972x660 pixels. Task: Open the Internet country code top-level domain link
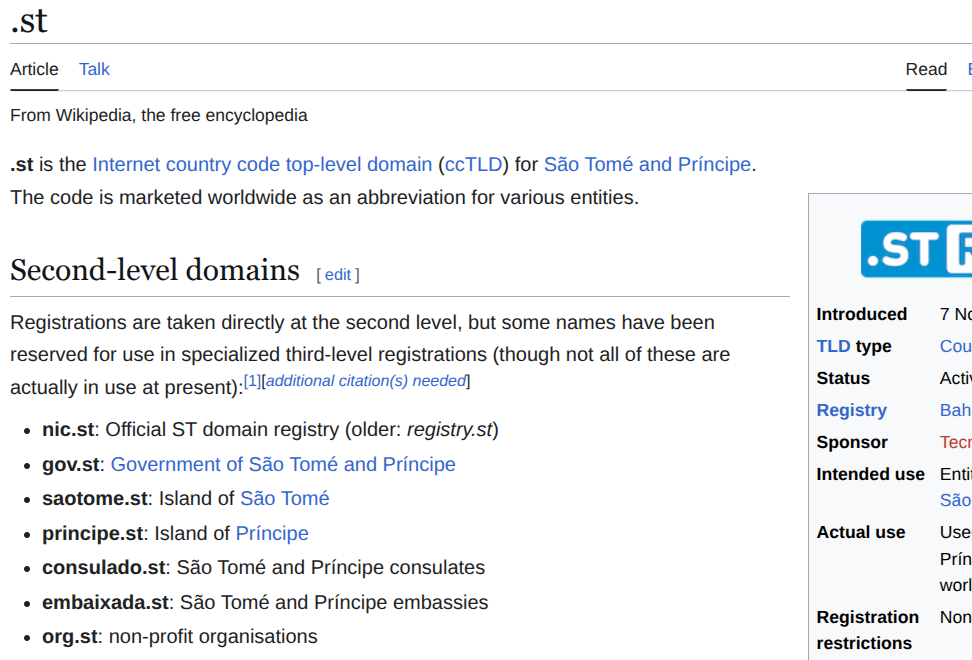[x=262, y=164]
